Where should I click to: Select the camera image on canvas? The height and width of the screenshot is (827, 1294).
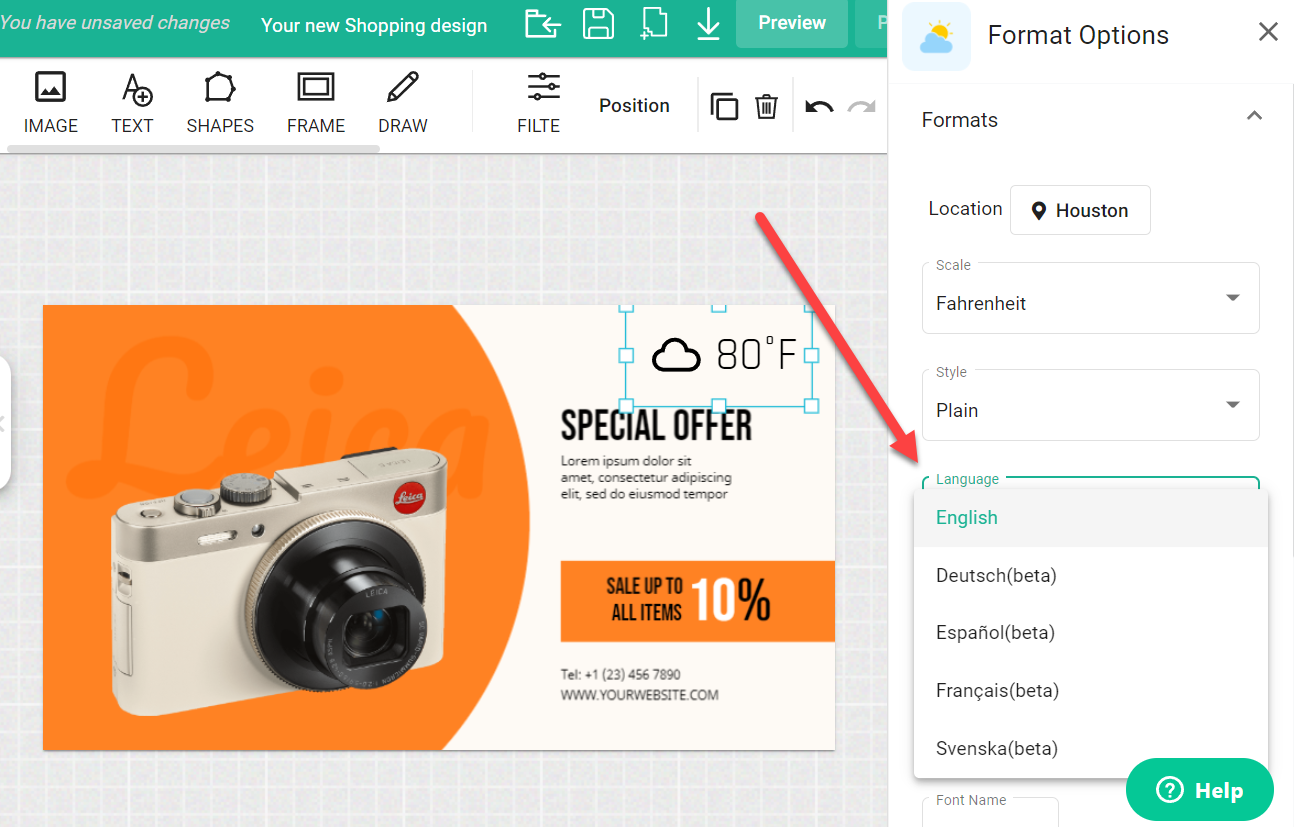[x=280, y=580]
